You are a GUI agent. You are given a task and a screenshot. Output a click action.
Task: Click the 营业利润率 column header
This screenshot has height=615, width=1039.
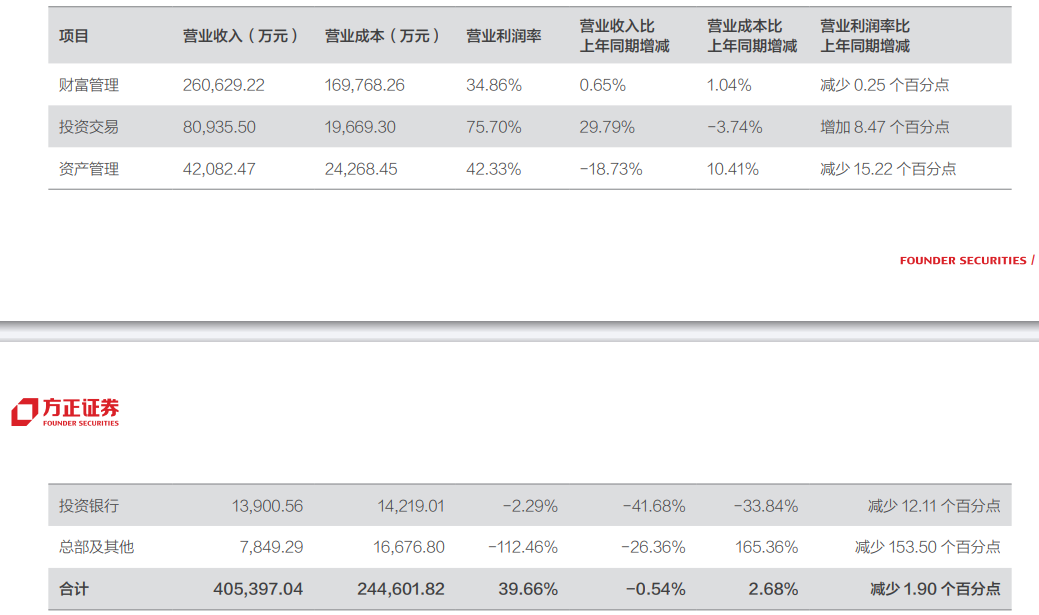tap(503, 36)
